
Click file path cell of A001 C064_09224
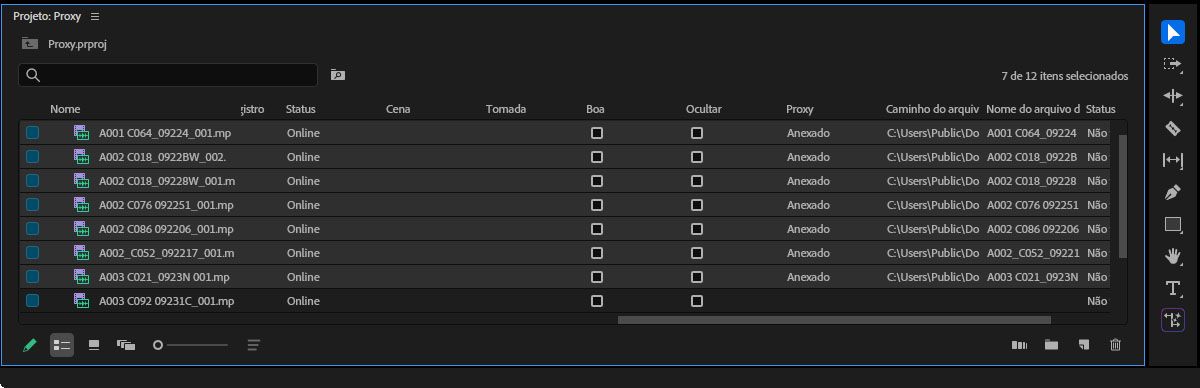point(933,133)
